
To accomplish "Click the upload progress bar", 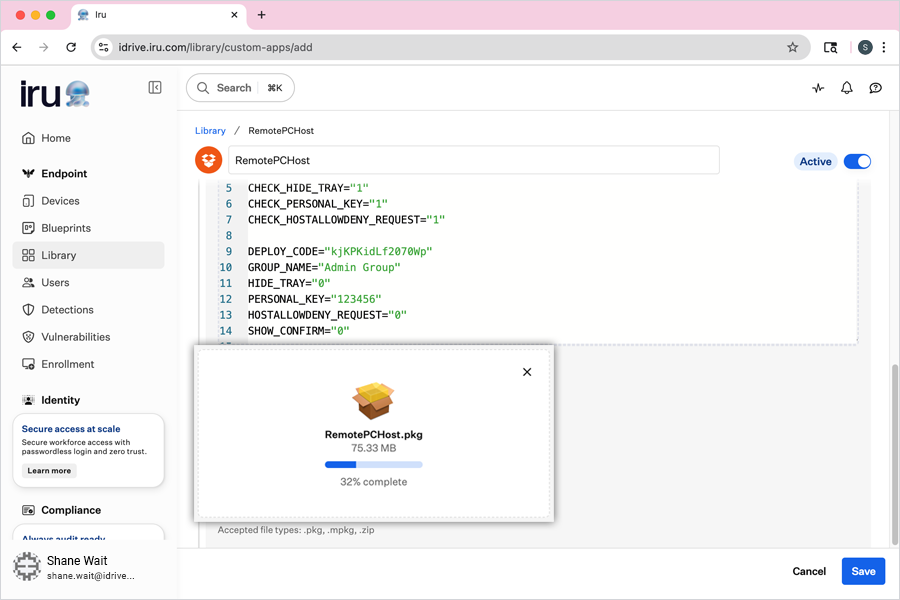I will click(x=373, y=465).
